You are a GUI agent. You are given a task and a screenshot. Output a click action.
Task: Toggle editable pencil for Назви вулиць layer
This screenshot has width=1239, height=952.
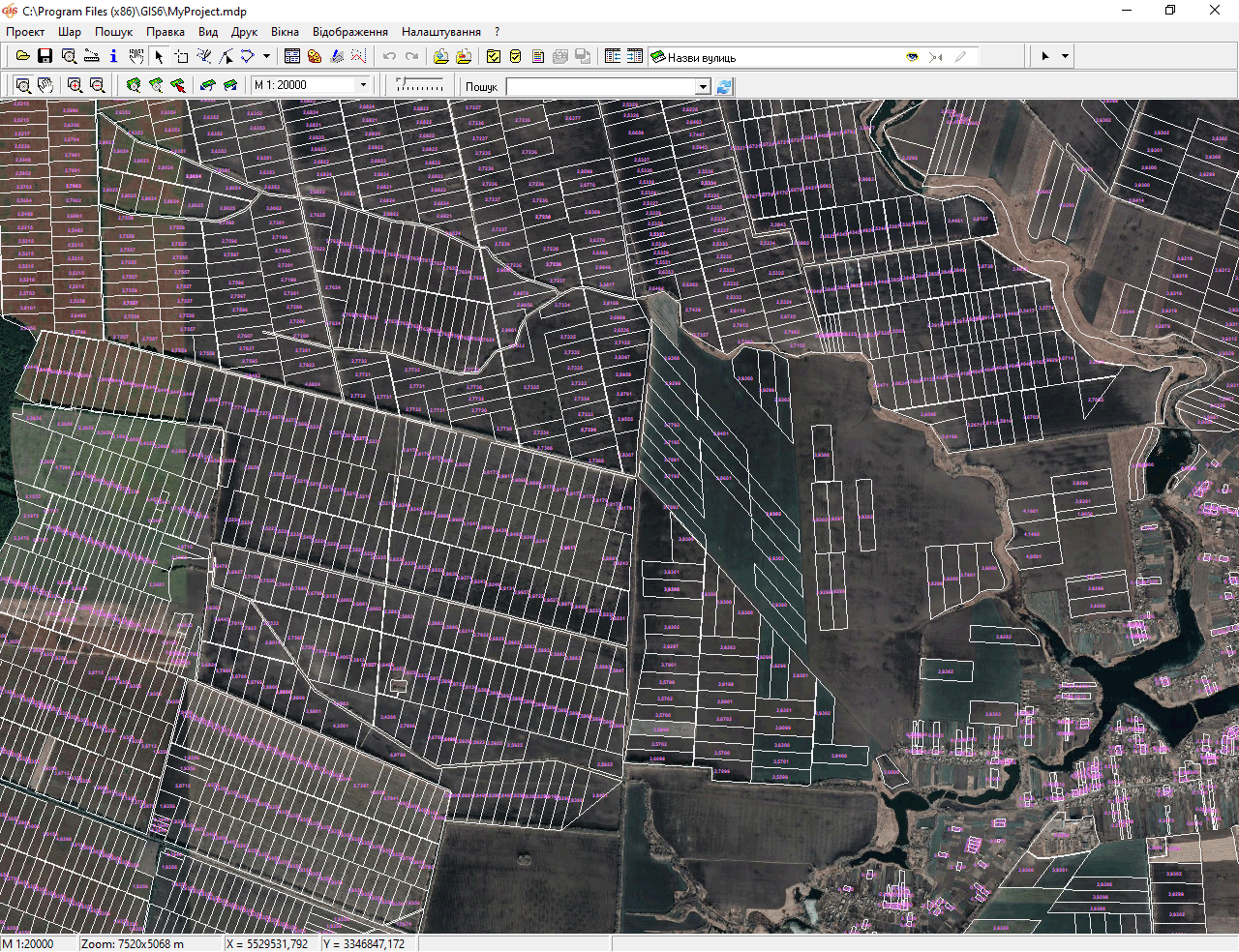tap(960, 57)
